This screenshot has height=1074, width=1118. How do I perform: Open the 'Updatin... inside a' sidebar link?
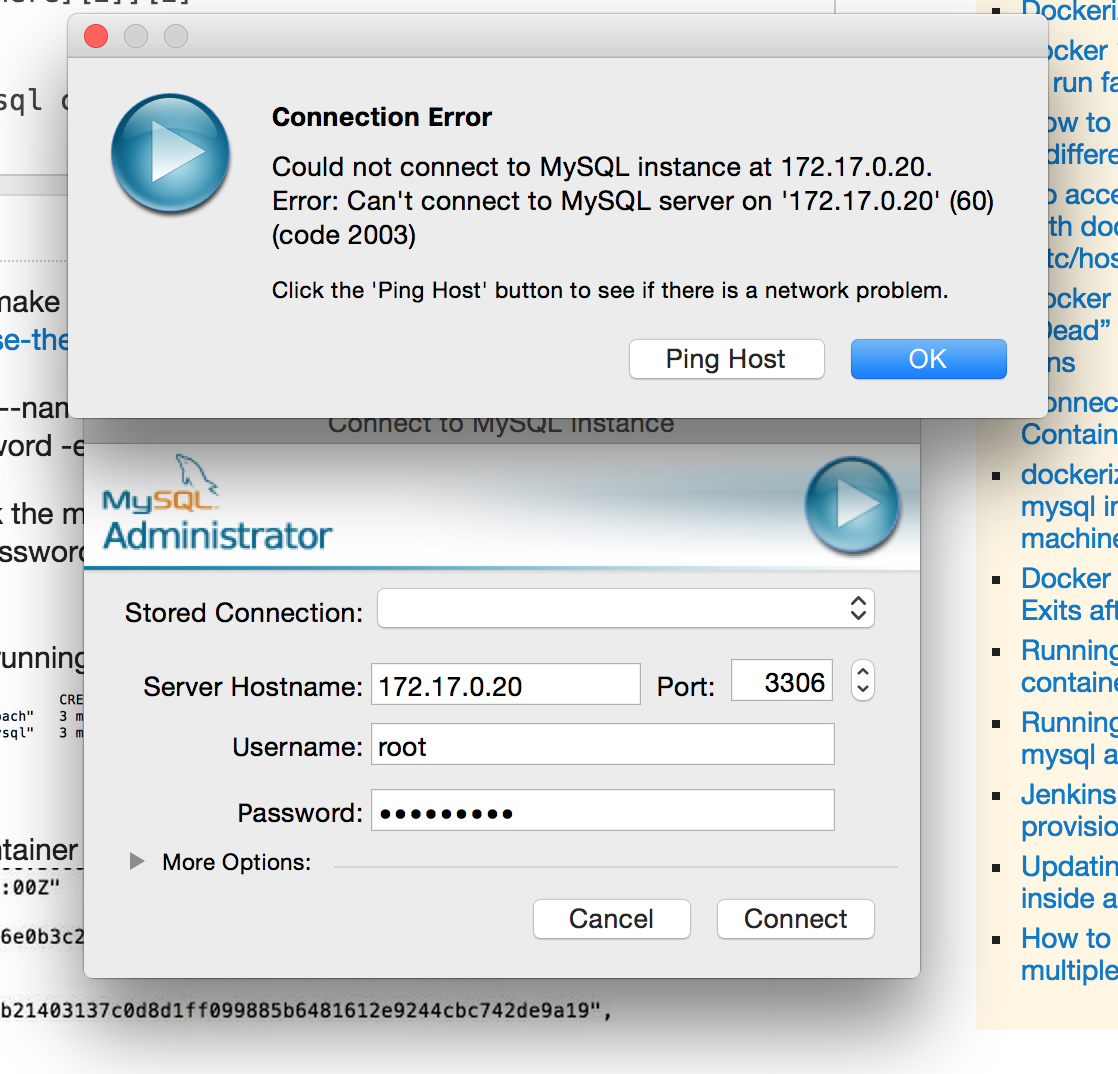click(1069, 882)
